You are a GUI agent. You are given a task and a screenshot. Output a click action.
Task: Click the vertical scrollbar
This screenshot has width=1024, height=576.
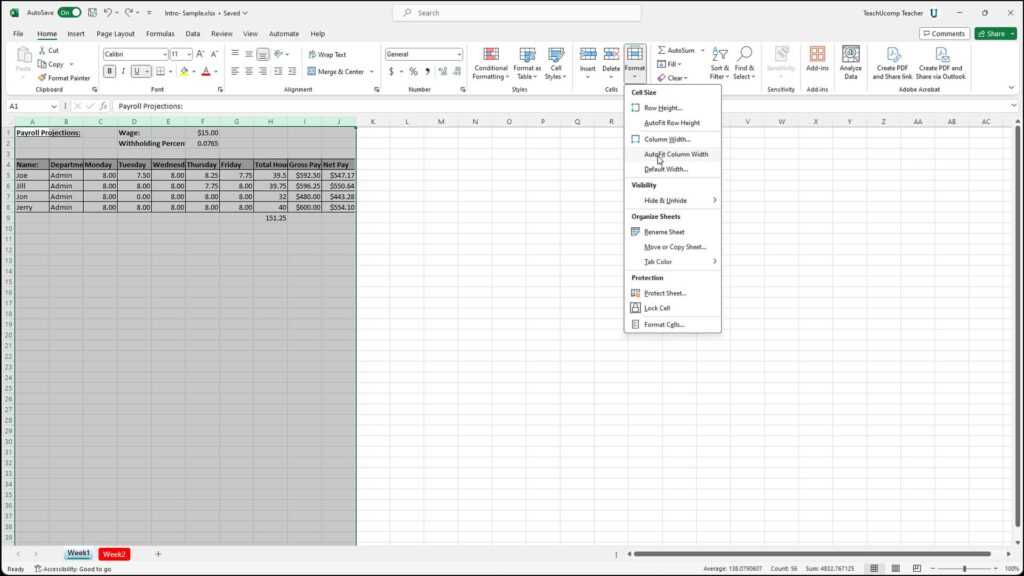tap(1017, 327)
